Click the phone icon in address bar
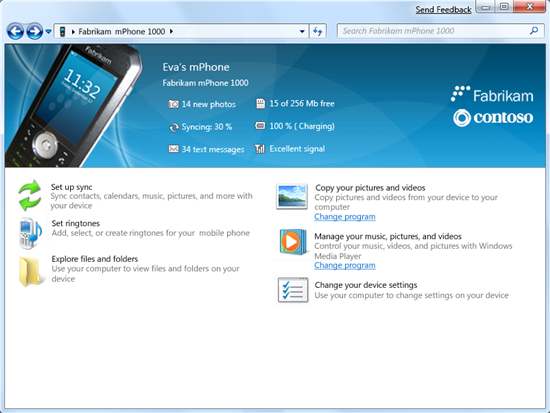This screenshot has width=550, height=413. pos(62,32)
